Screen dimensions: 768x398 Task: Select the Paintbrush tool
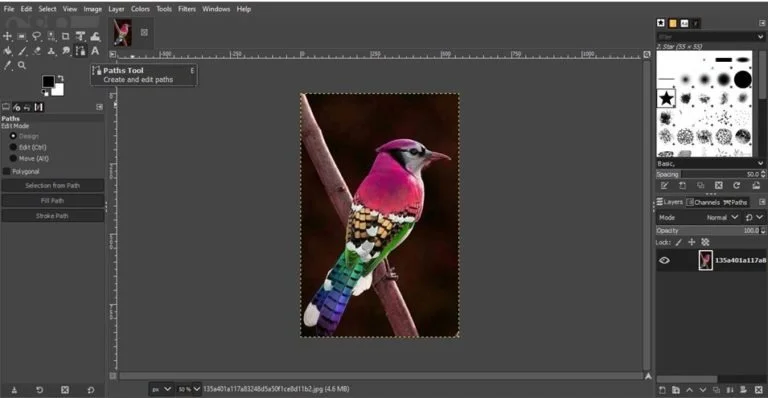coord(22,51)
